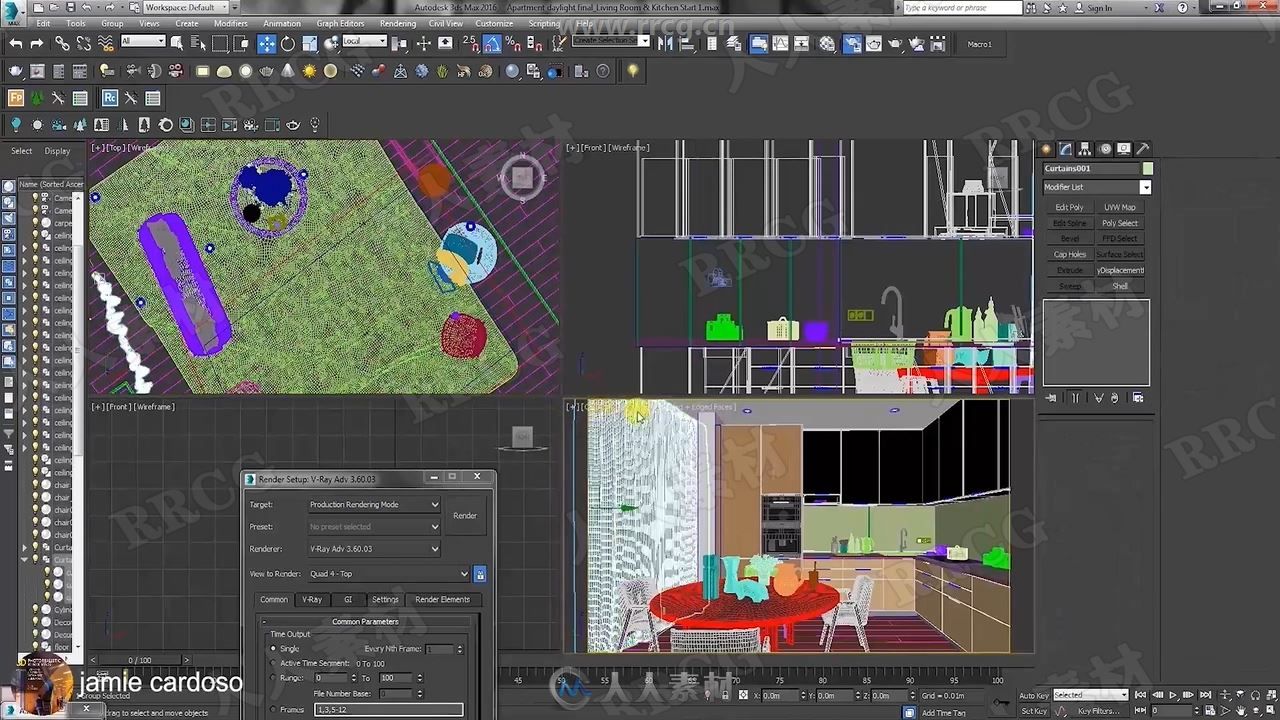This screenshot has width=1280, height=720.
Task: Click the Sign In link
Action: coord(1099,8)
